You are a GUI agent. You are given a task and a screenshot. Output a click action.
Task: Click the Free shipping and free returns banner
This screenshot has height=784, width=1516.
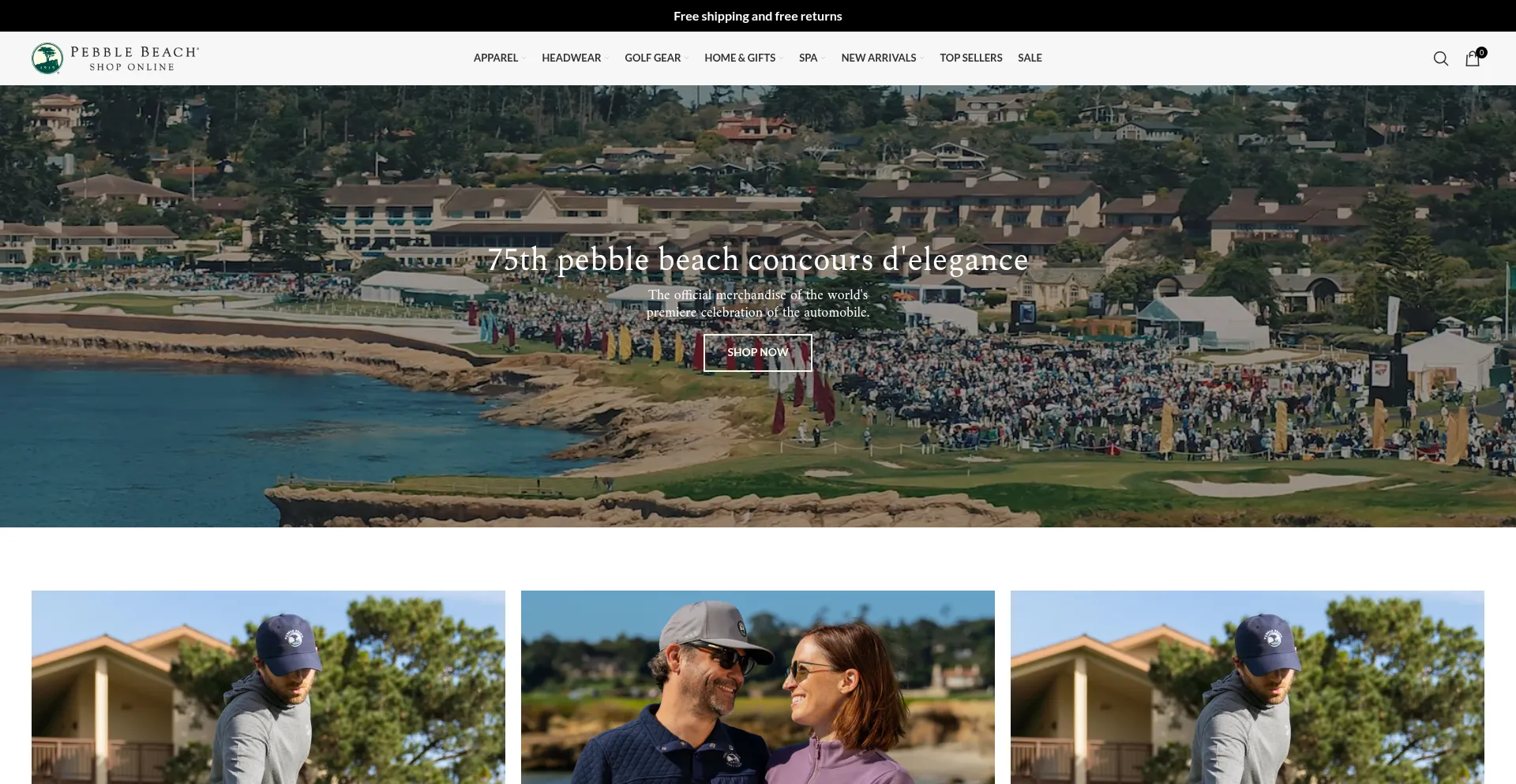[x=758, y=16]
